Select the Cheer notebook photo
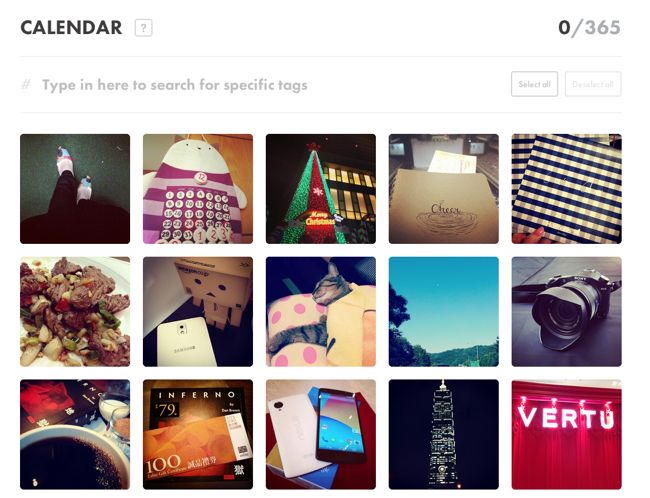This screenshot has width=650, height=498. tap(444, 189)
